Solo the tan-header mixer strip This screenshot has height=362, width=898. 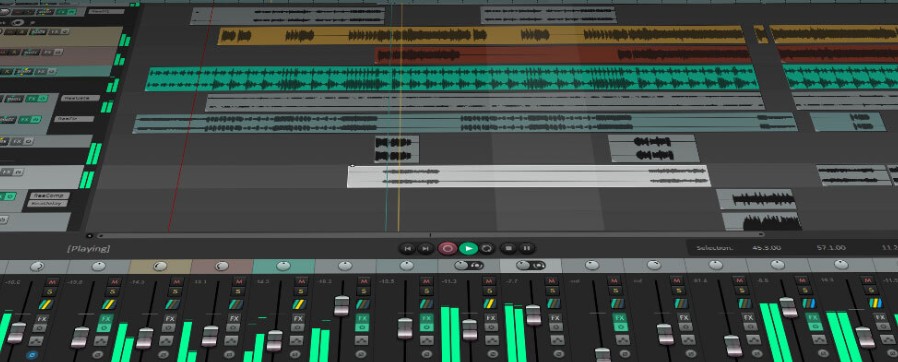(x=176, y=293)
